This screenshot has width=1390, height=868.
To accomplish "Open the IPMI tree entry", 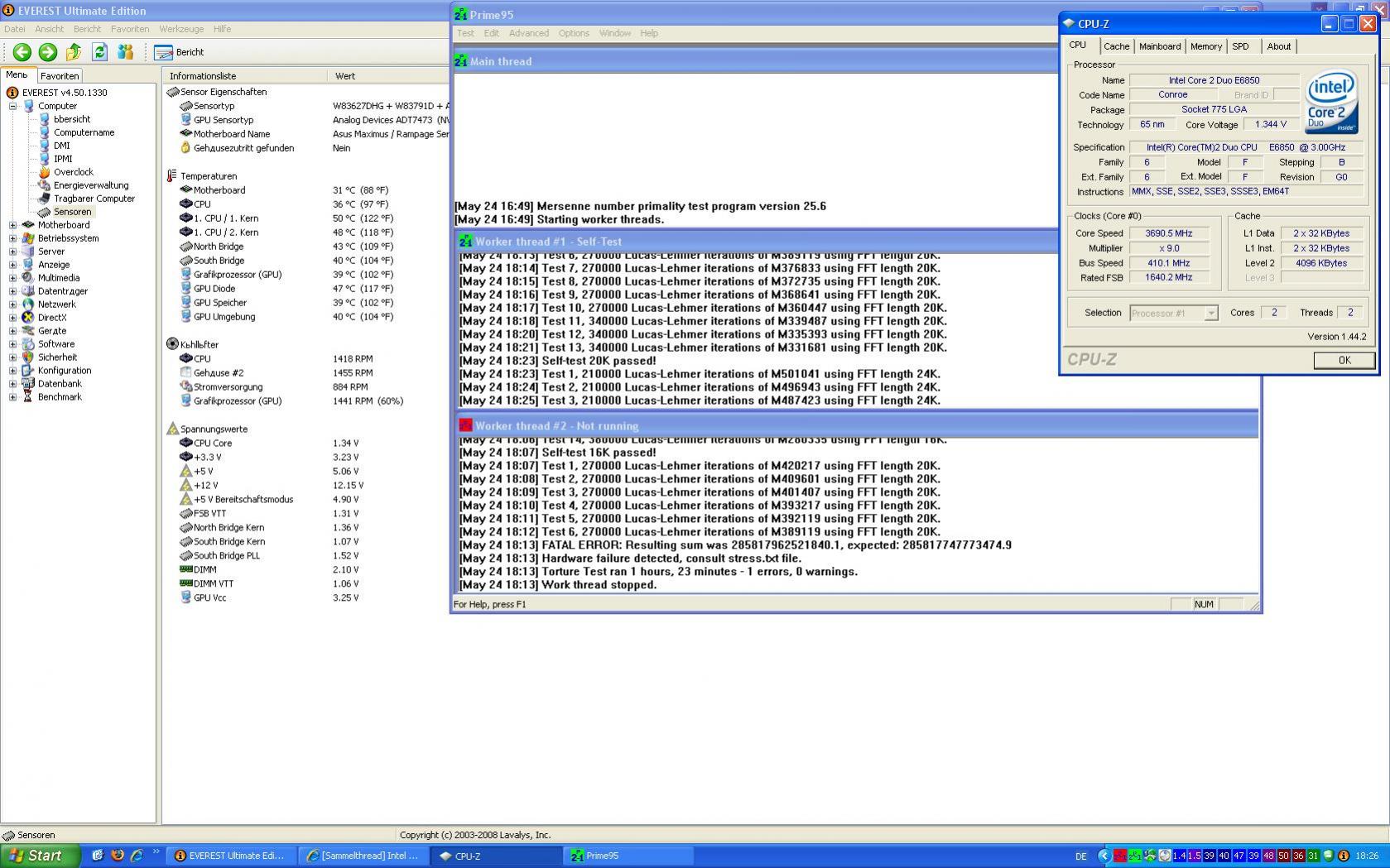I will [63, 159].
